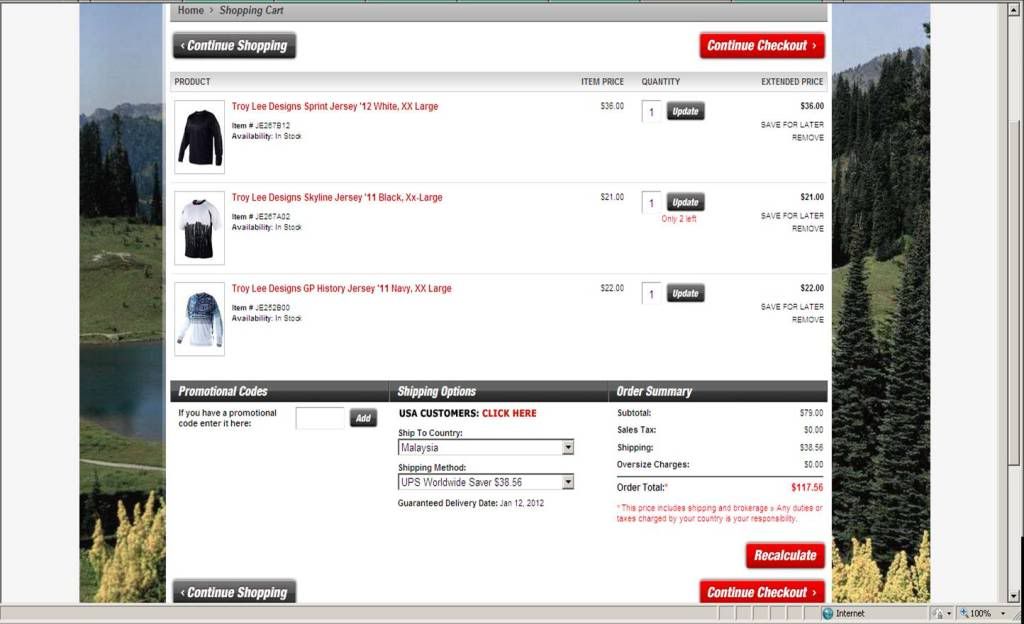
Task: Expand the Shipping Method dropdown
Action: pyautogui.click(x=568, y=482)
